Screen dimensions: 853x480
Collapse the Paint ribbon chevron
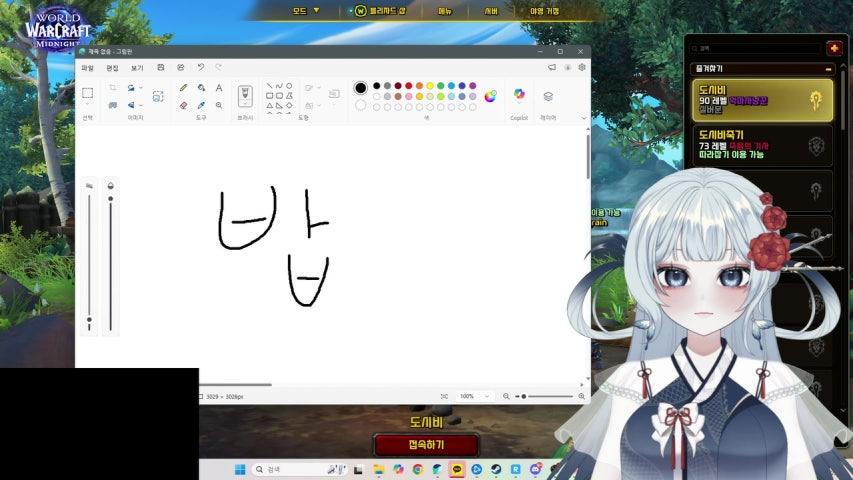584,118
